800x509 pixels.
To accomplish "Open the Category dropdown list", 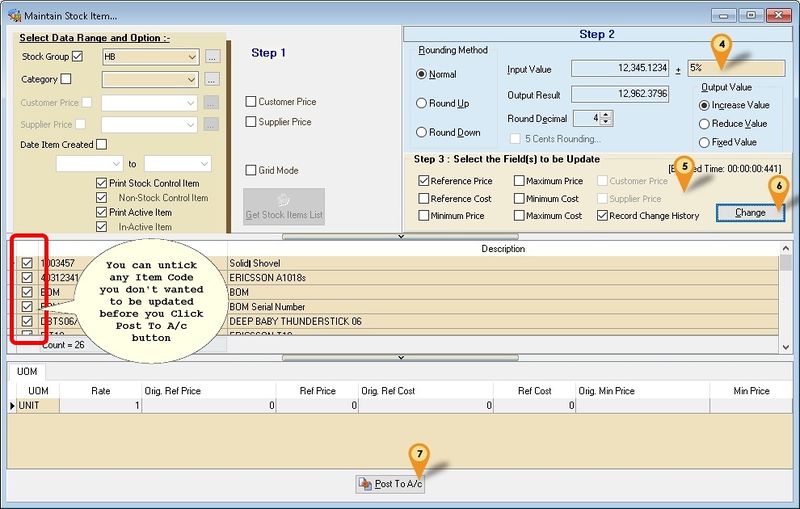I will tap(192, 79).
